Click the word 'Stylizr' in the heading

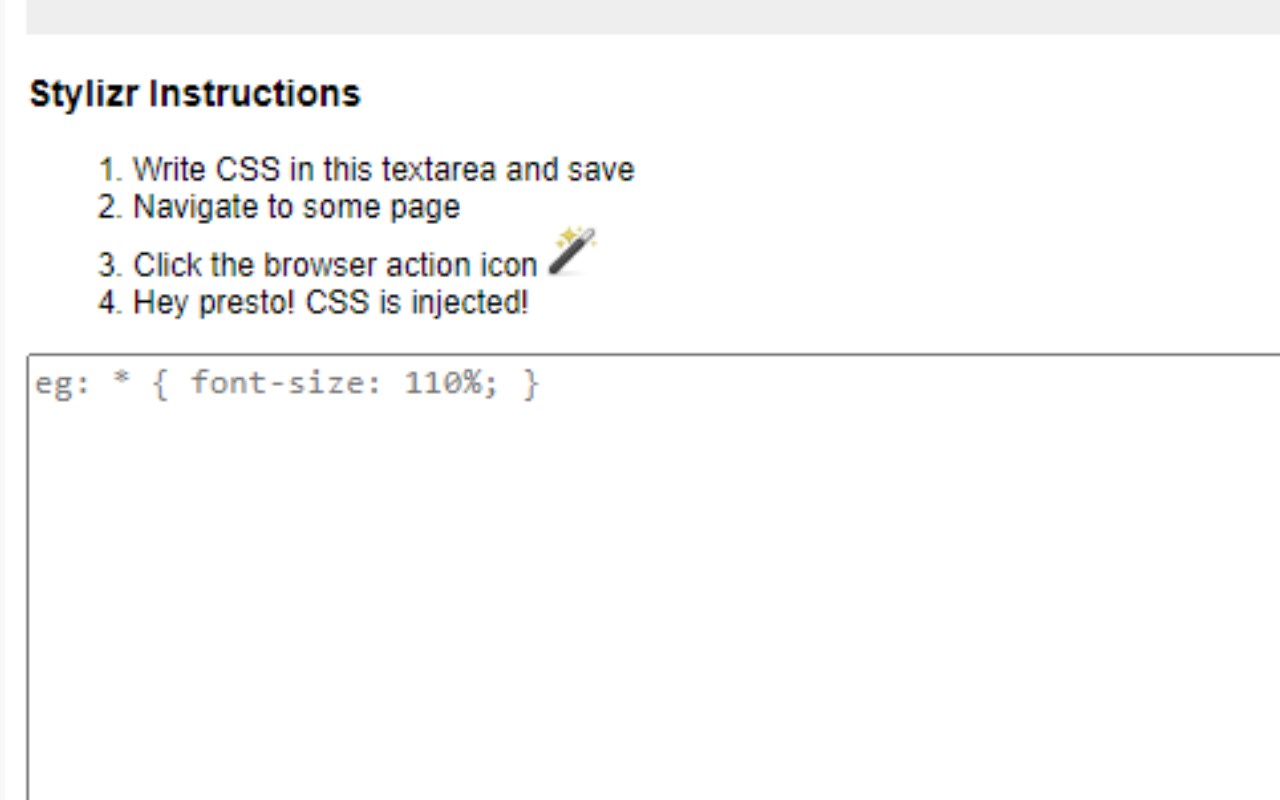tap(85, 94)
